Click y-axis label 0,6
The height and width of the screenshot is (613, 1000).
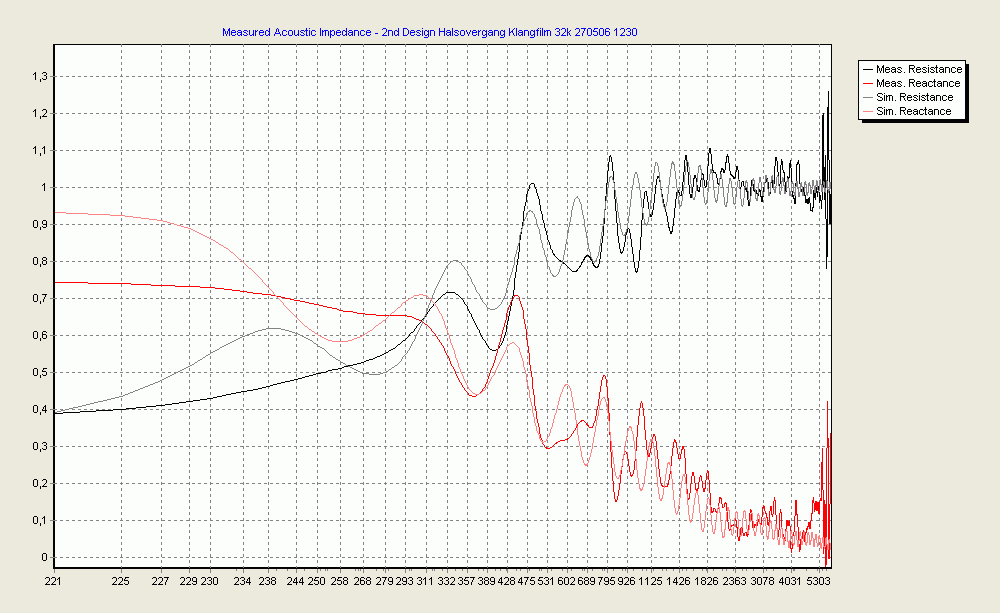pyautogui.click(x=40, y=336)
